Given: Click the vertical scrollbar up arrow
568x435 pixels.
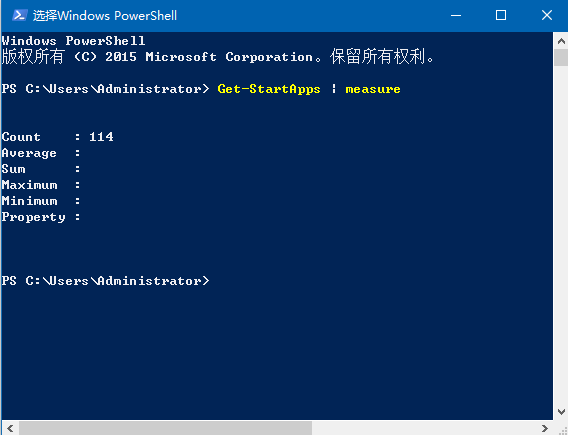Looking at the screenshot, I should coord(561,41).
